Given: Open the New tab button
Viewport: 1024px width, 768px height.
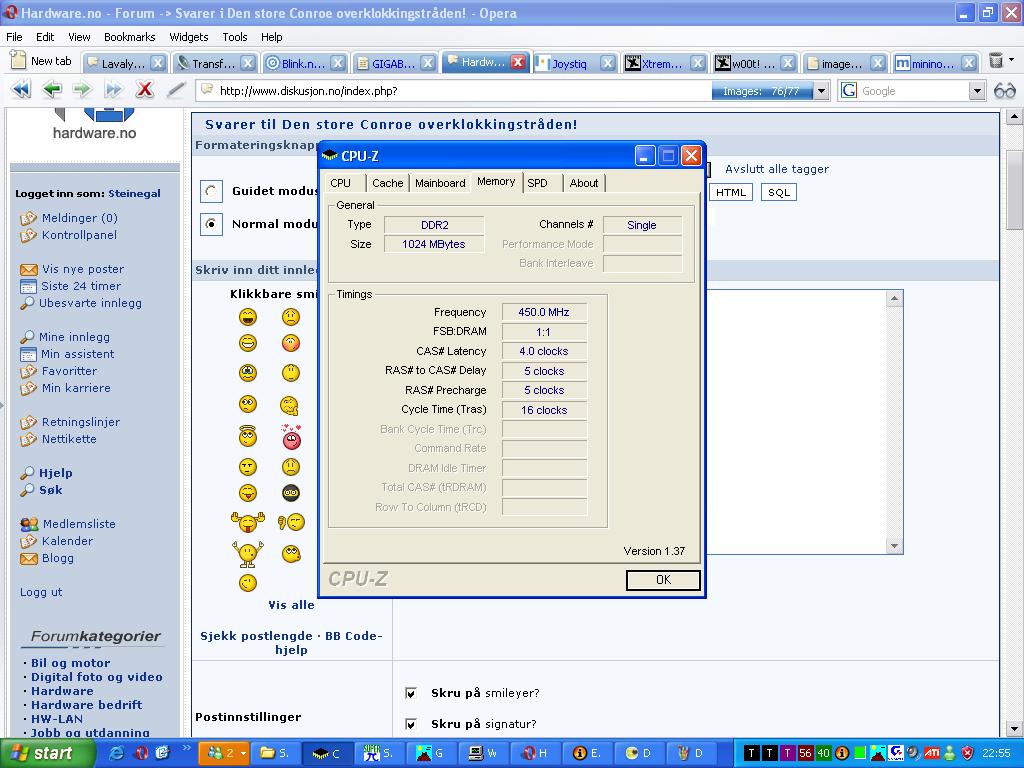Looking at the screenshot, I should (x=42, y=61).
